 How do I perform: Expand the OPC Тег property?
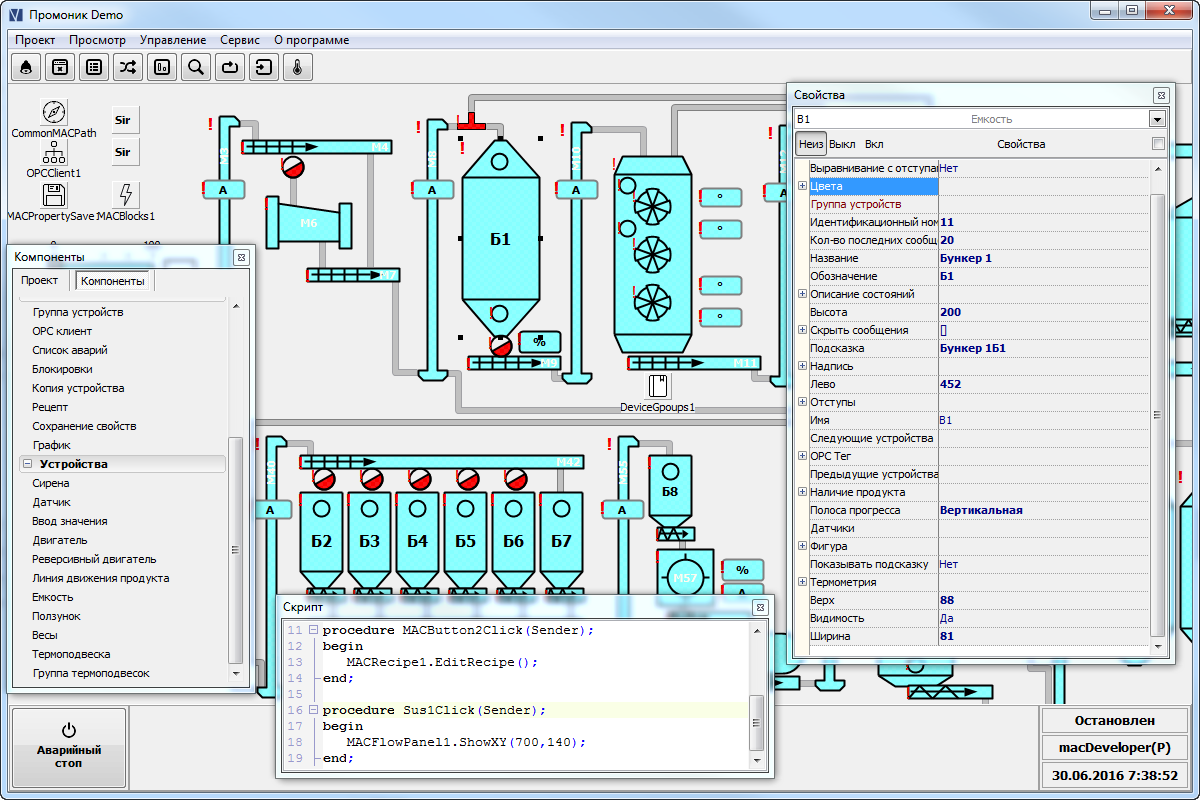802,456
